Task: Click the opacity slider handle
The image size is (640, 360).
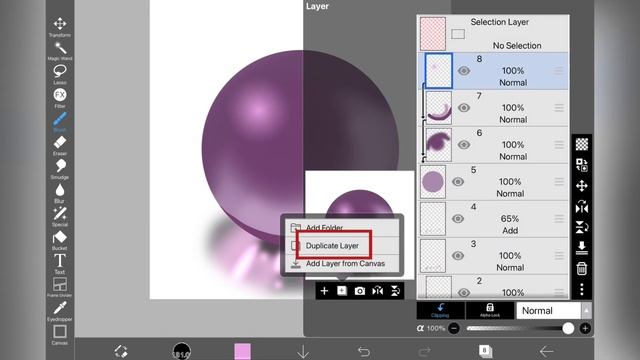Action: pos(568,328)
